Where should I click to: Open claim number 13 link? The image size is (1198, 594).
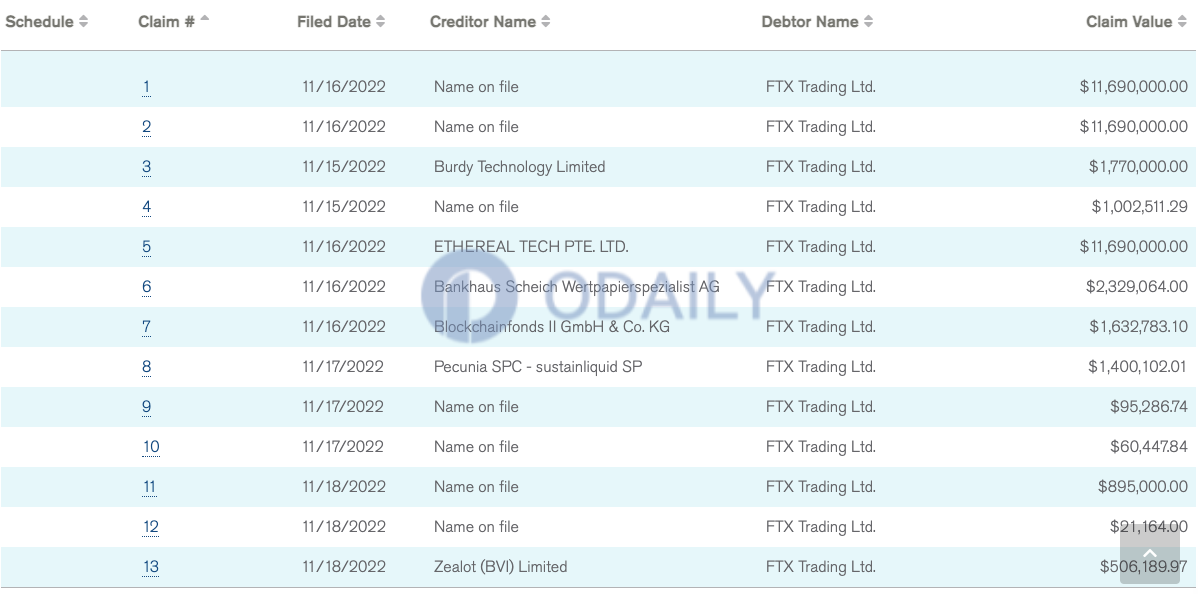point(151,566)
